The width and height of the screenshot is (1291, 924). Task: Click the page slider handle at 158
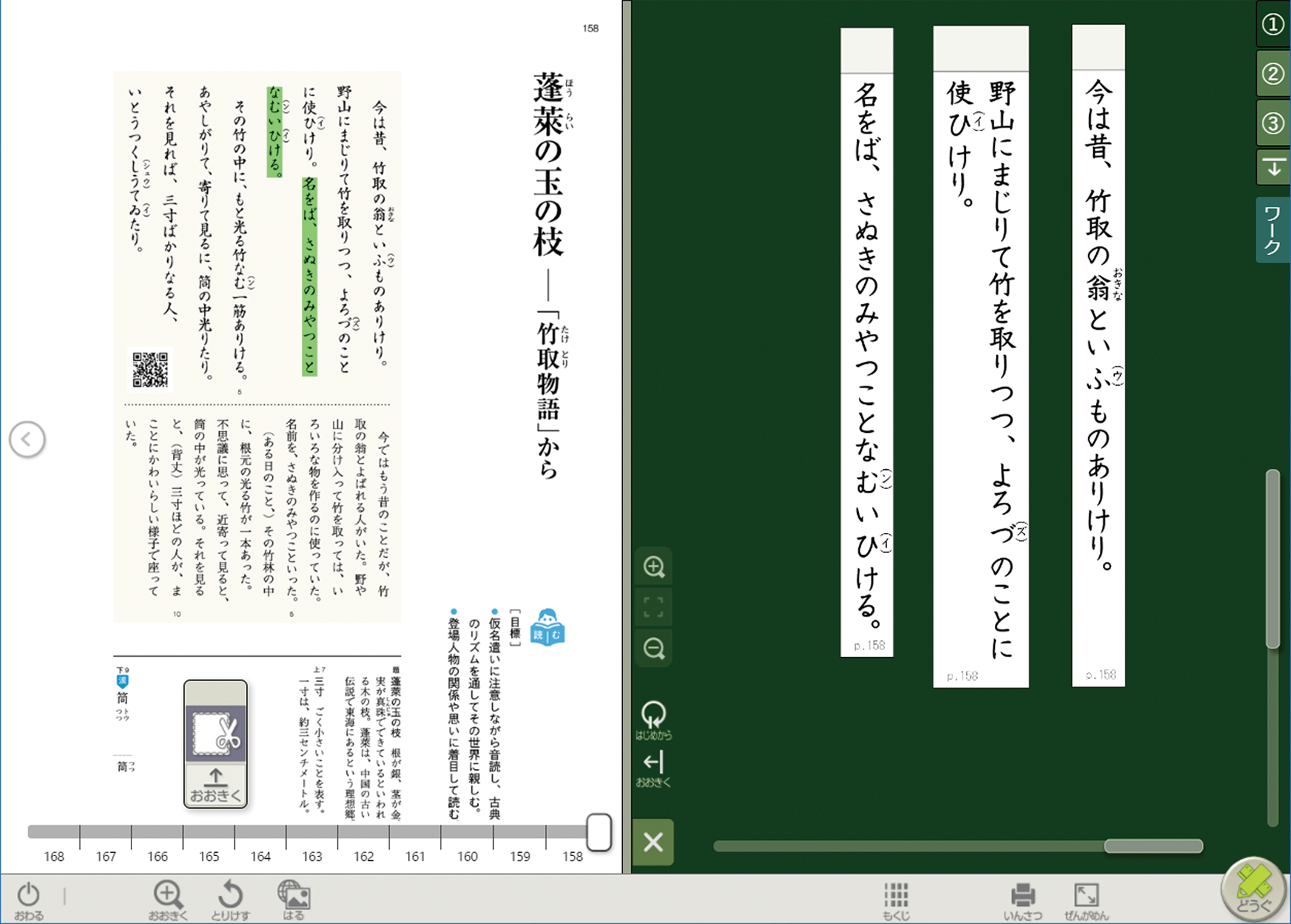pos(599,832)
